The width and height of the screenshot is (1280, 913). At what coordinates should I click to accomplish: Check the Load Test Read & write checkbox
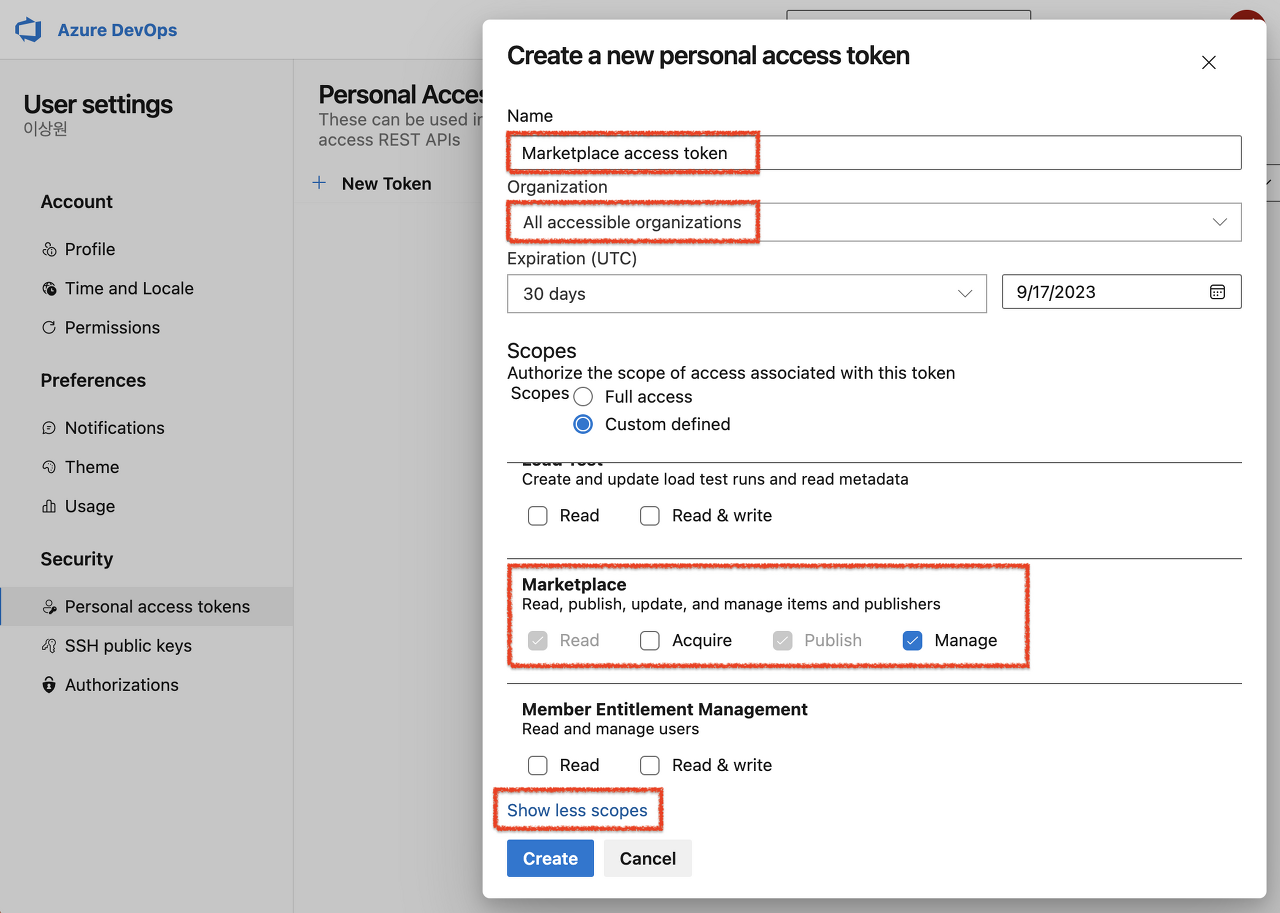click(x=650, y=516)
